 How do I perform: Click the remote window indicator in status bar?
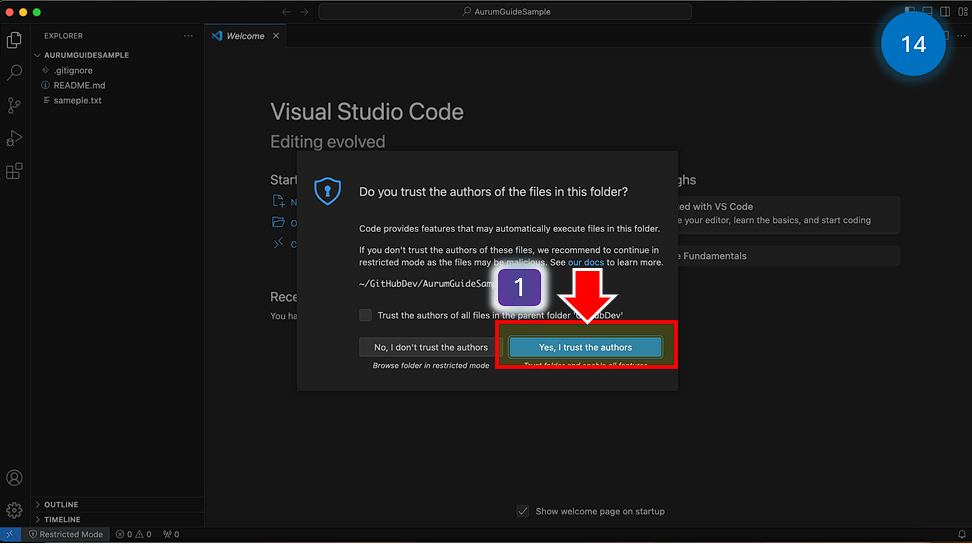pyautogui.click(x=10, y=534)
